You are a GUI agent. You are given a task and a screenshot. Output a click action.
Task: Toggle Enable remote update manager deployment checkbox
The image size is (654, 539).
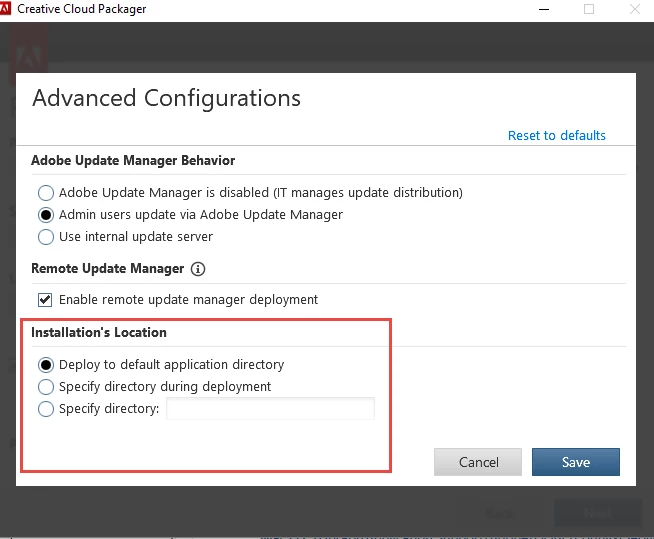(45, 300)
